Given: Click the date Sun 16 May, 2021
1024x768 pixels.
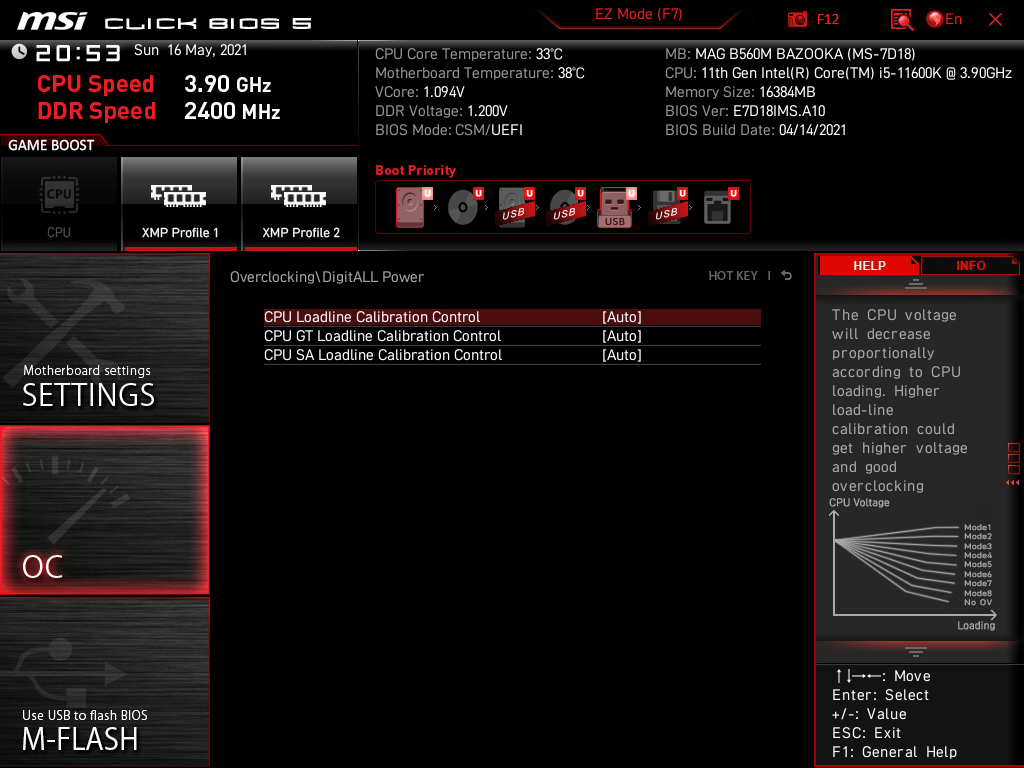Looking at the screenshot, I should click(191, 50).
